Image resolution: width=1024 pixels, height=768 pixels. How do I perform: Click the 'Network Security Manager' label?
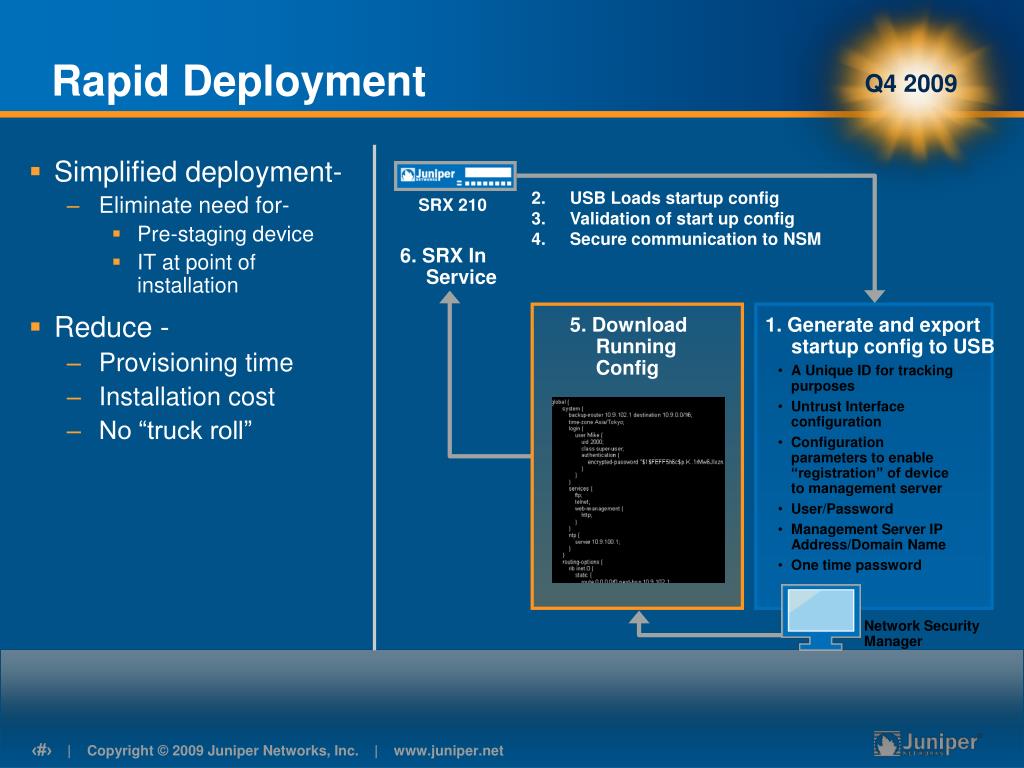(x=921, y=633)
